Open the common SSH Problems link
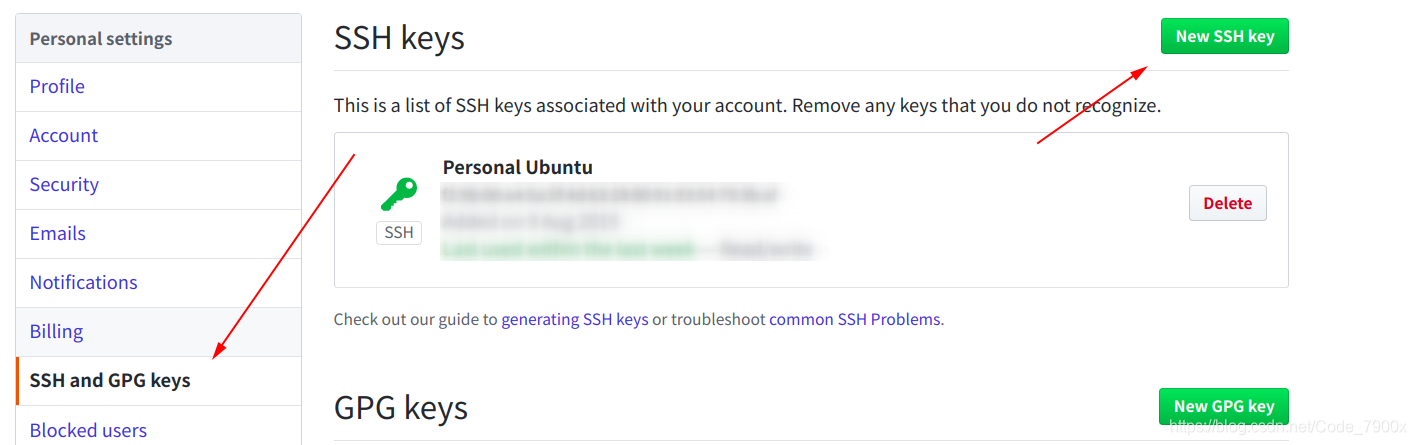The width and height of the screenshot is (1416, 445). pos(855,320)
